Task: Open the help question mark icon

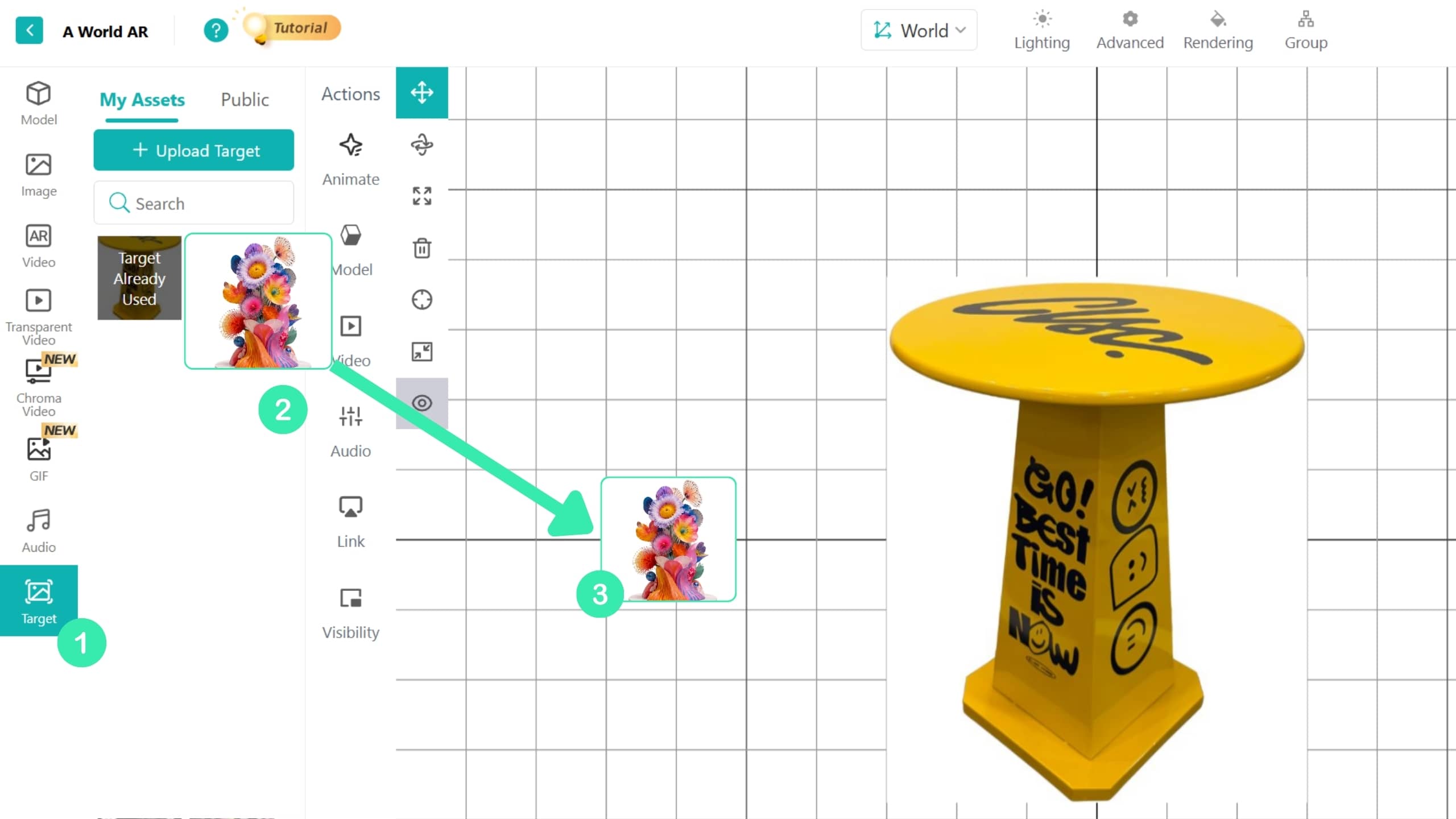Action: (216, 30)
